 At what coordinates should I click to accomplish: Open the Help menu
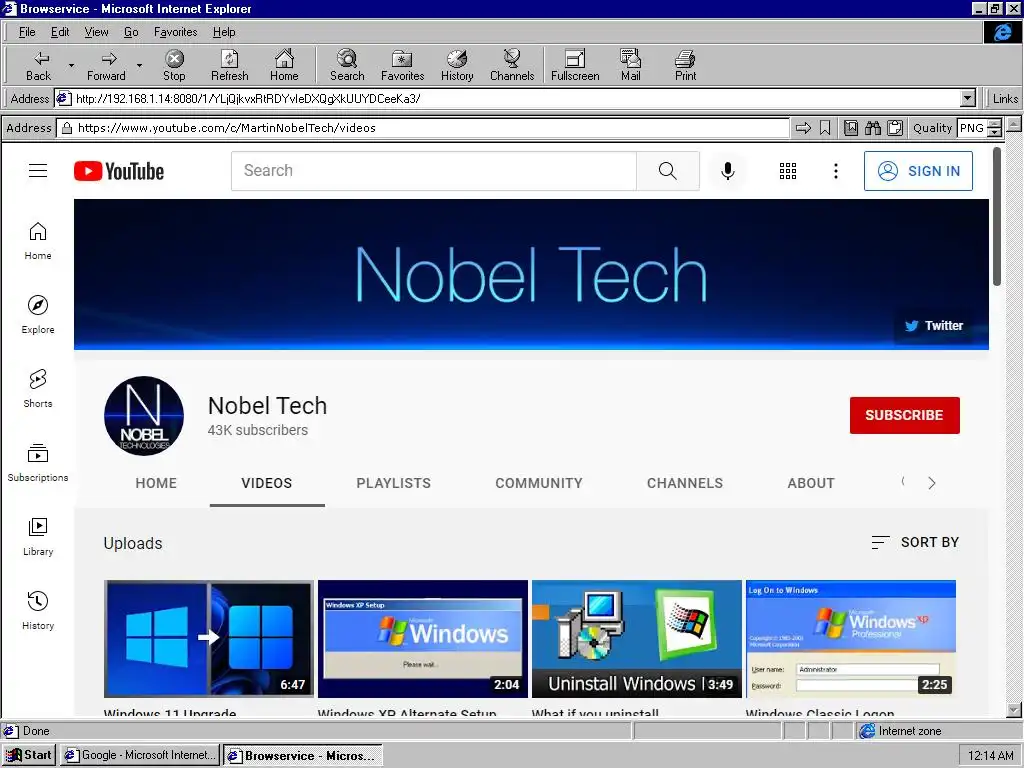[x=224, y=32]
